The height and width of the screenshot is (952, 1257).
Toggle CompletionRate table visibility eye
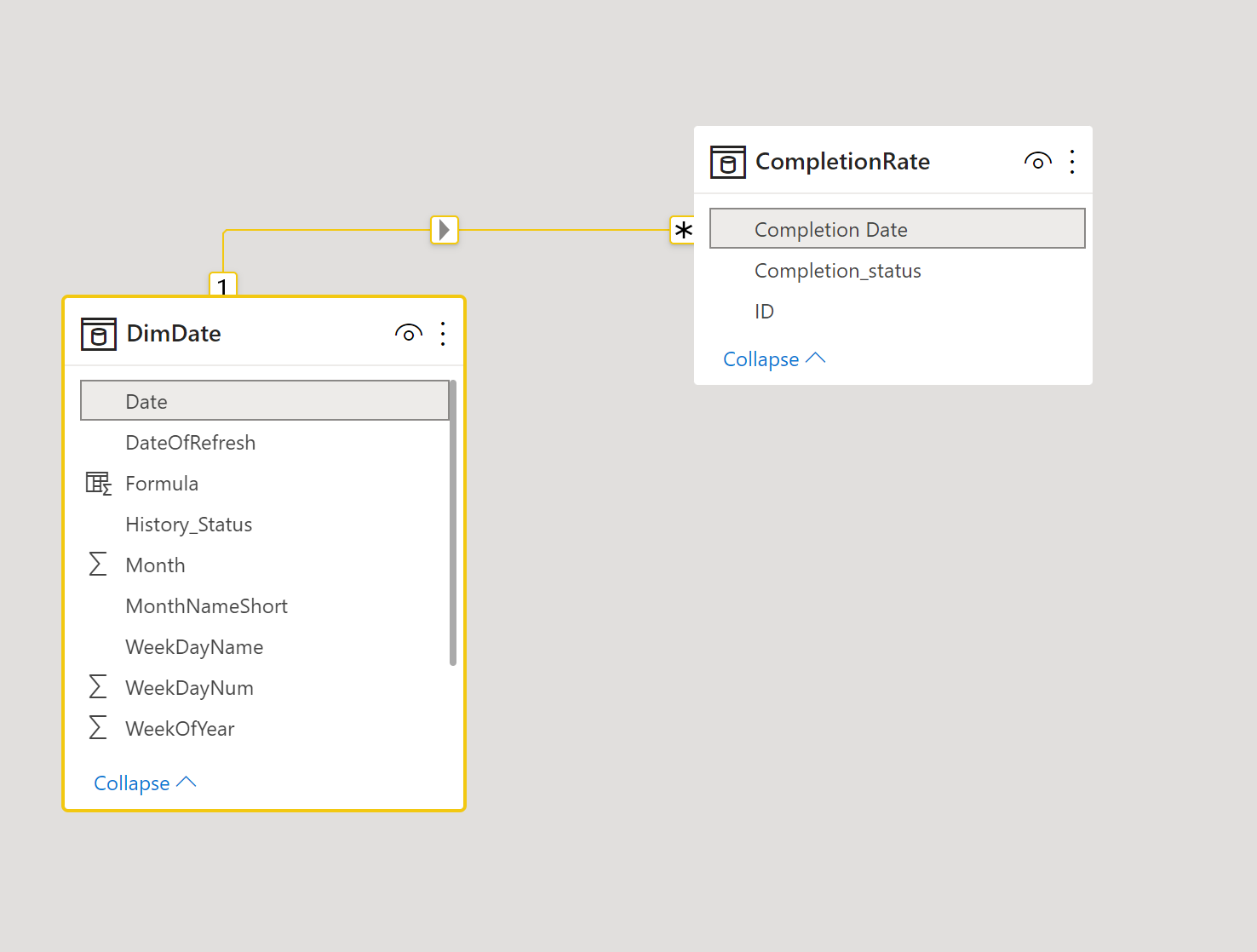coord(1038,161)
